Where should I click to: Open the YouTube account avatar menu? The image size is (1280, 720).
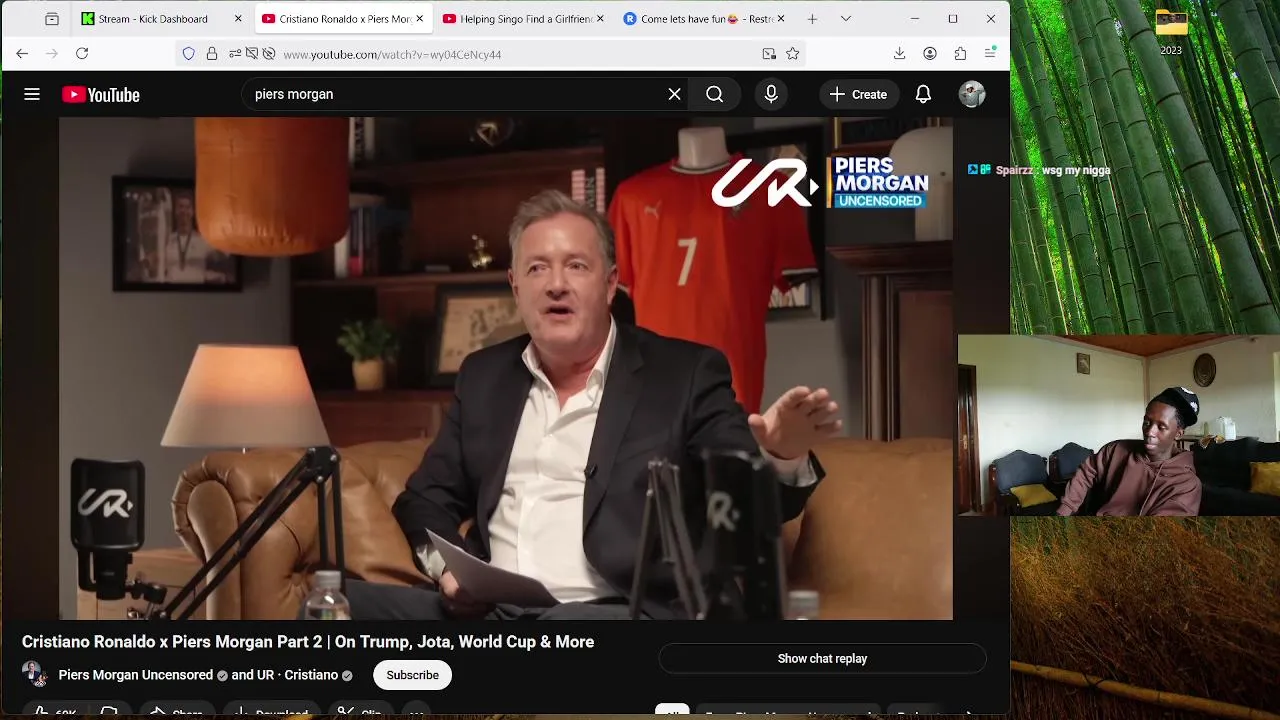coord(972,94)
